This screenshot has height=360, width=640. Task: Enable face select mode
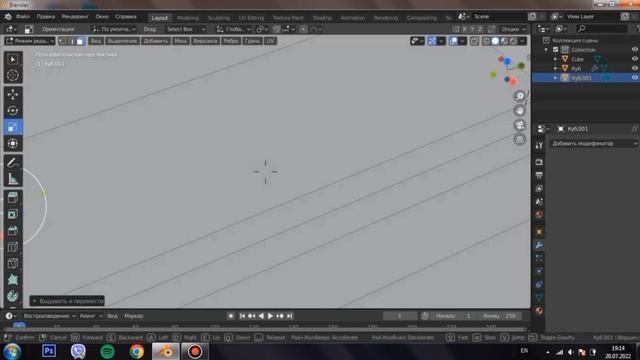pos(80,41)
